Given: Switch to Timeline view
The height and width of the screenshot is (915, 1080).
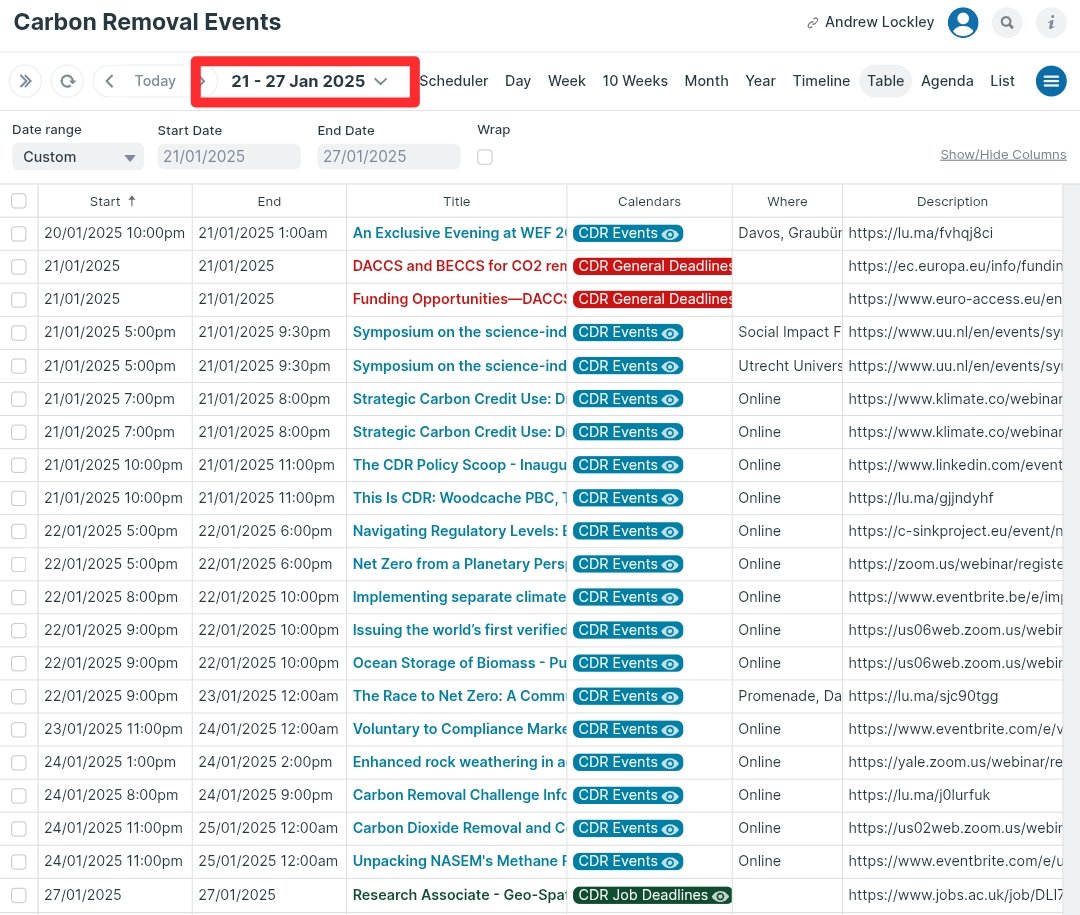Looking at the screenshot, I should 821,81.
